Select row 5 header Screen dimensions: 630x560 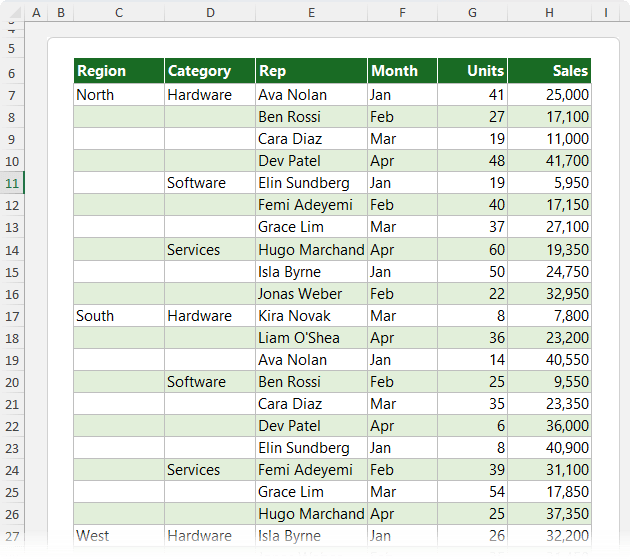pyautogui.click(x=12, y=49)
